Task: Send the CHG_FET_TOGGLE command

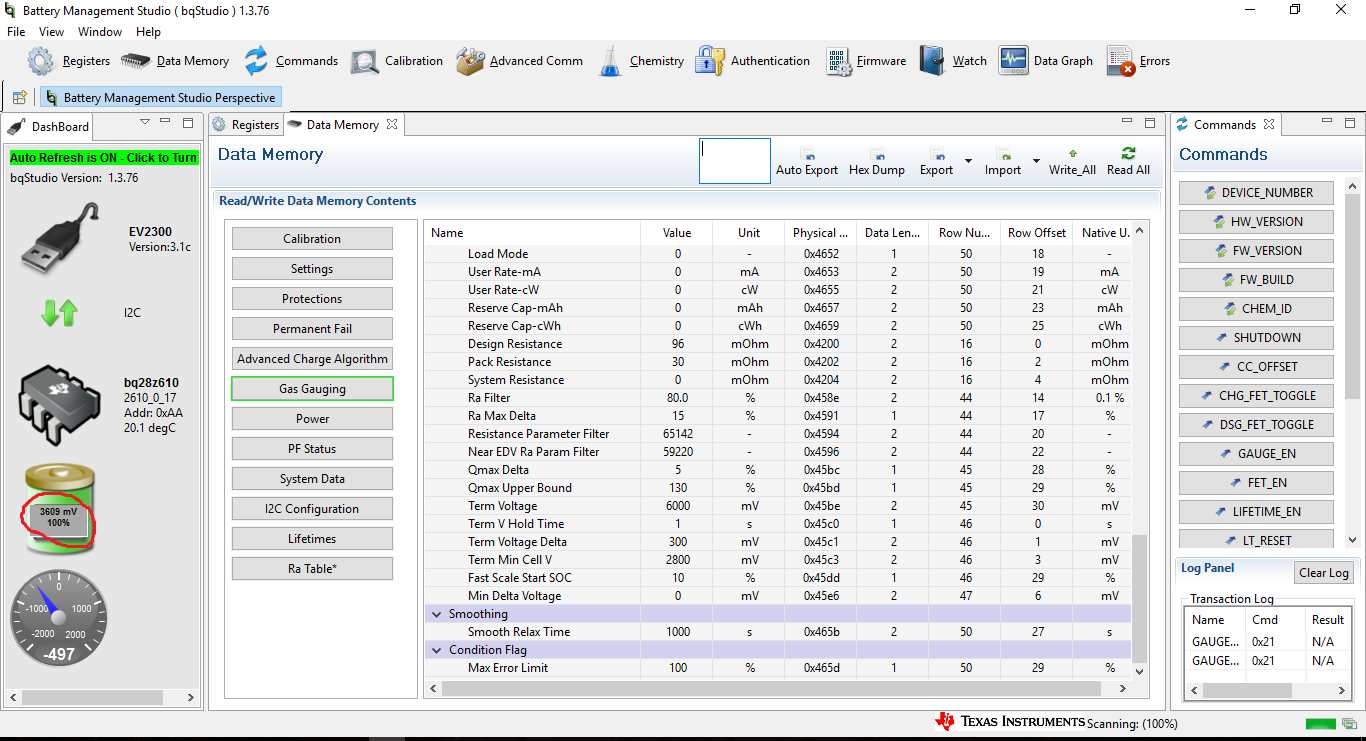Action: [x=1256, y=396]
